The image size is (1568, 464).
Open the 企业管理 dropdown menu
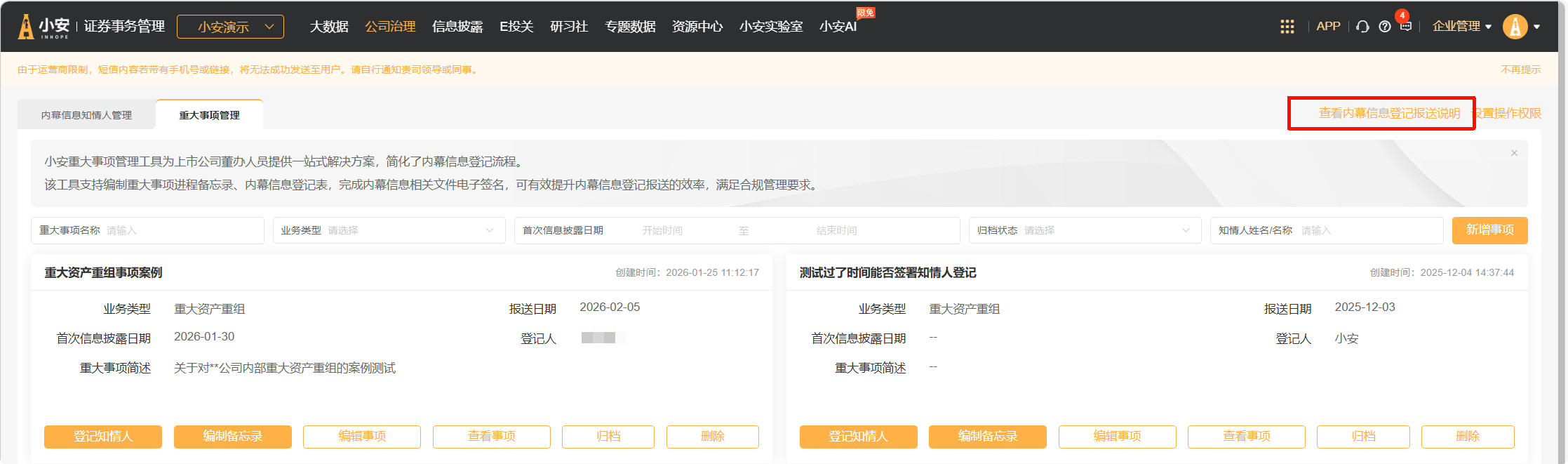pyautogui.click(x=1461, y=27)
